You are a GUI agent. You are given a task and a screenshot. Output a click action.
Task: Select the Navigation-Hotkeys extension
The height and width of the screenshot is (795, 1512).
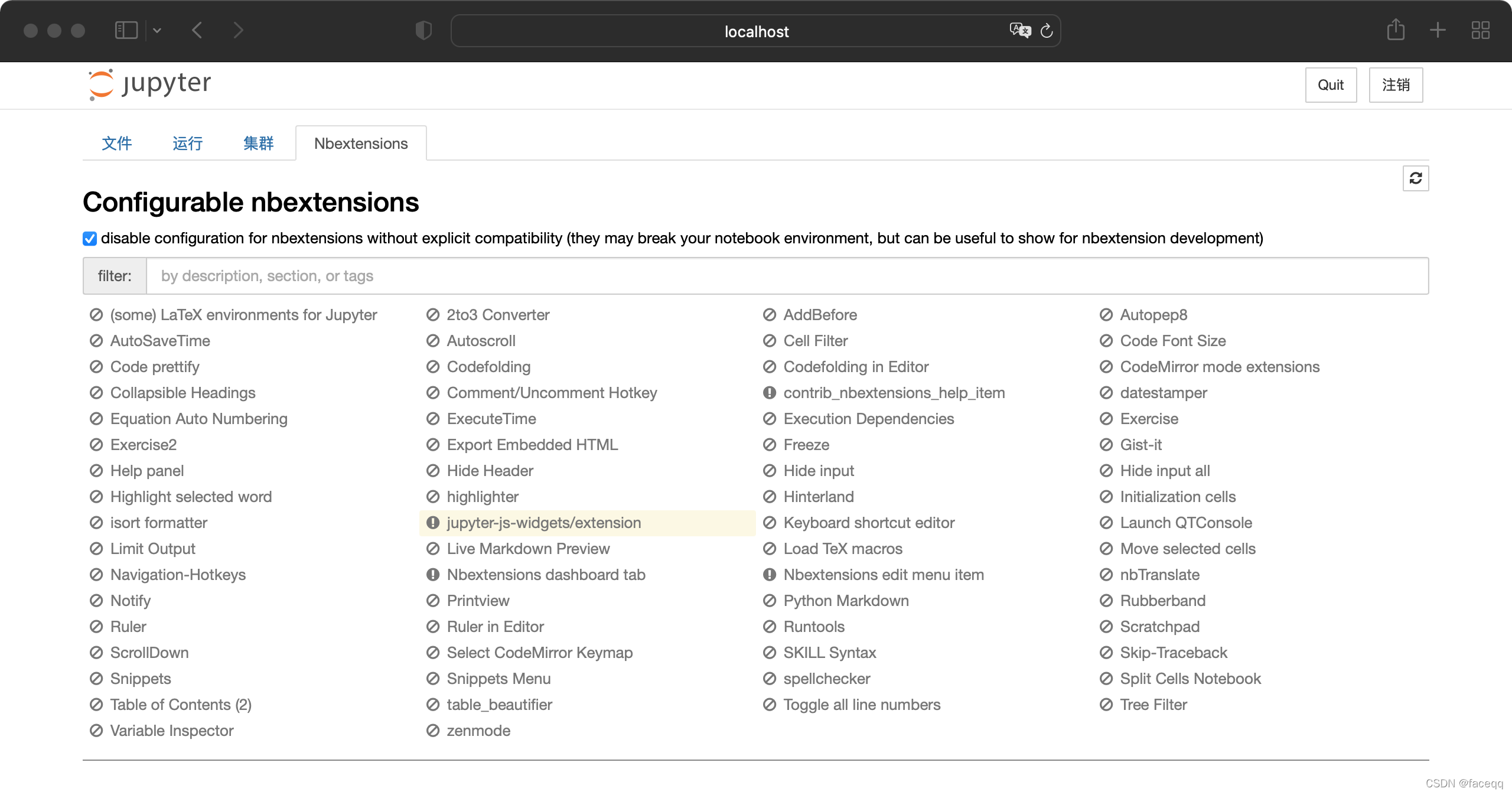tap(178, 575)
